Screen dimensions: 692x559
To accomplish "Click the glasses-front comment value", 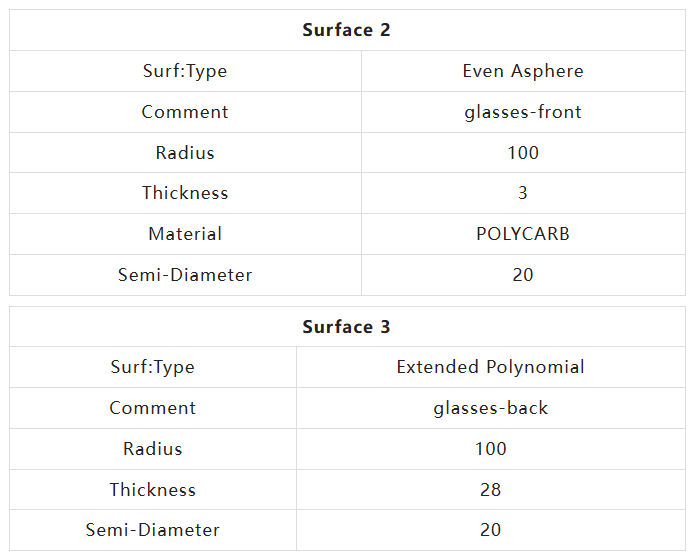I will [523, 112].
